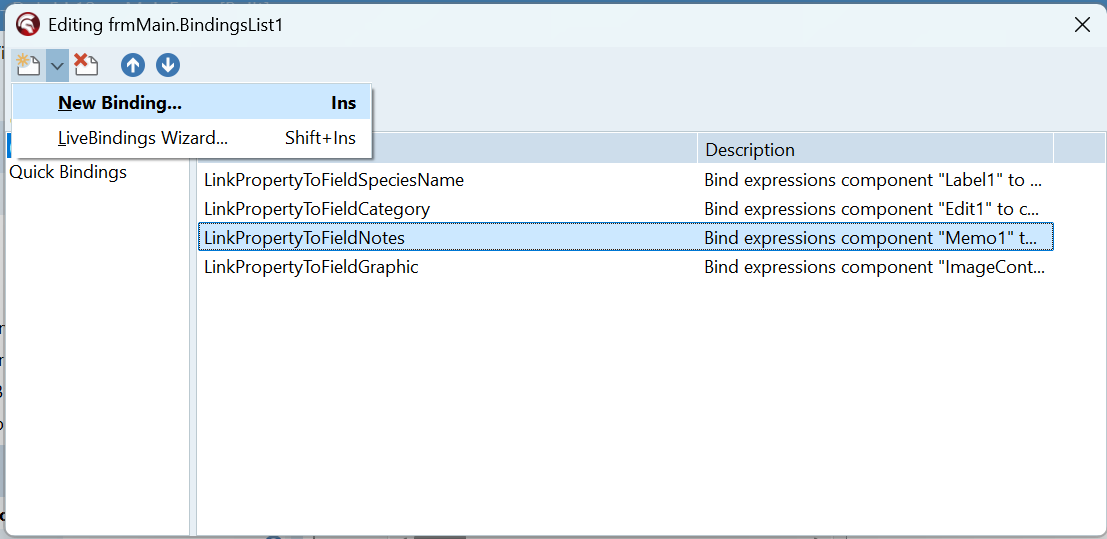Click the New Binding toolbar icon

click(27, 65)
